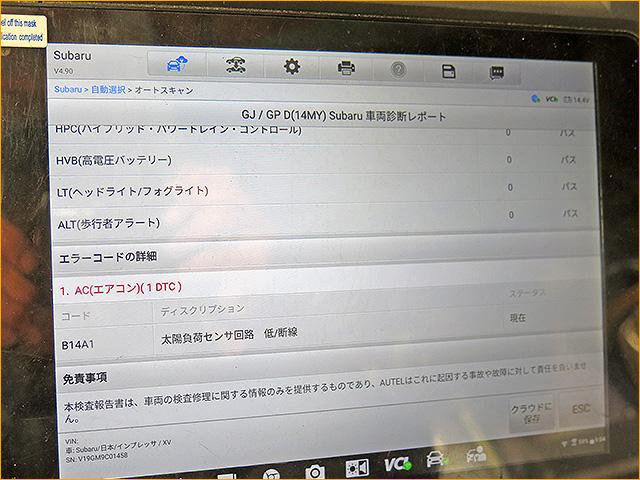Select description 太陽負荷センサ回路 低/断線

coord(229,336)
